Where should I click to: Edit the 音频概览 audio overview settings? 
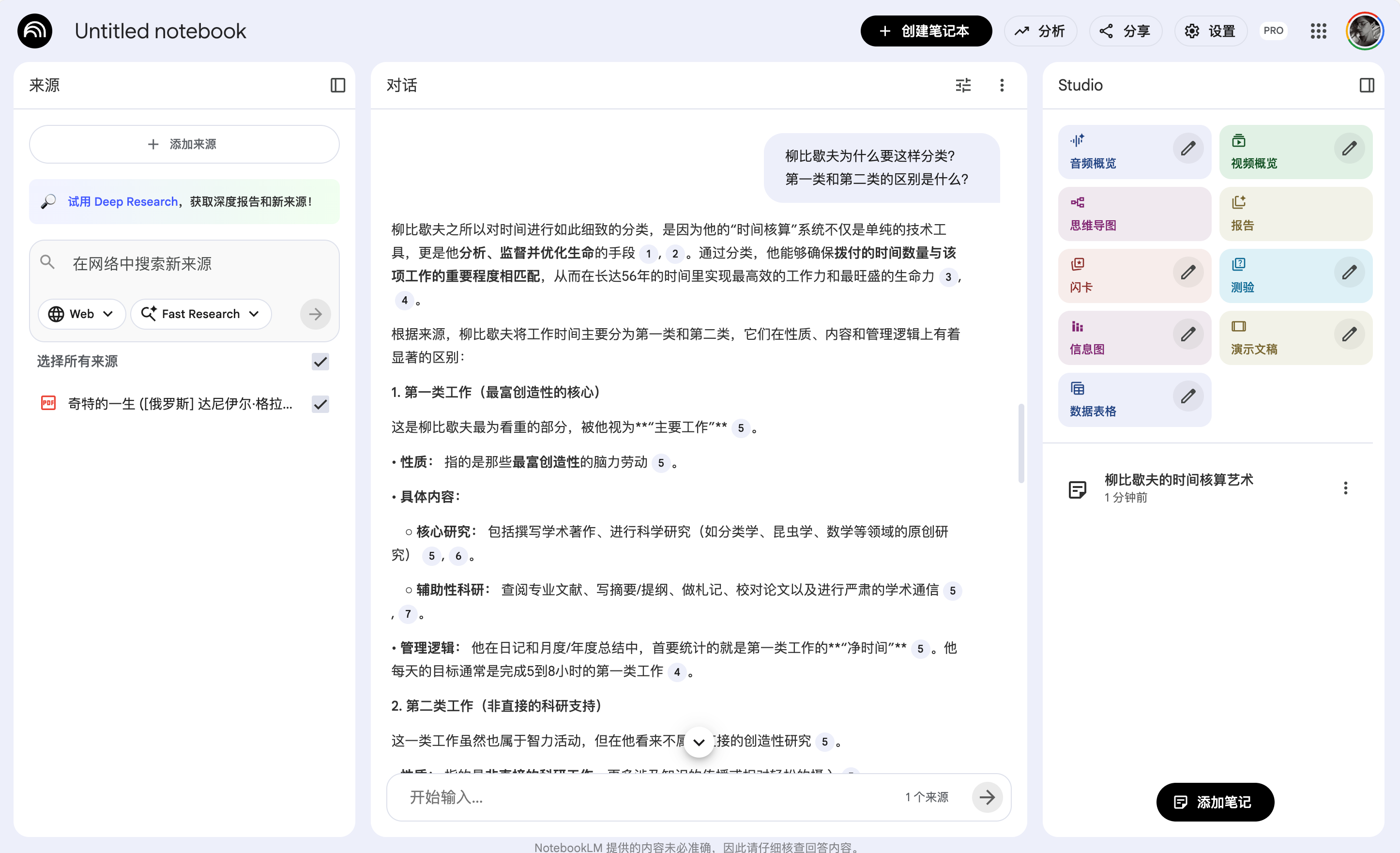[1187, 149]
